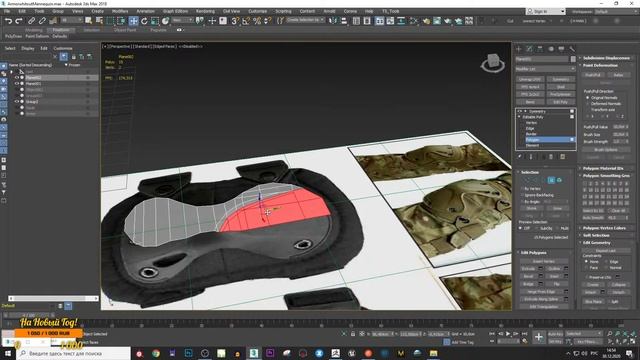The width and height of the screenshot is (640, 360).
Task: Click the Mirror tool icon
Action: 333,21
